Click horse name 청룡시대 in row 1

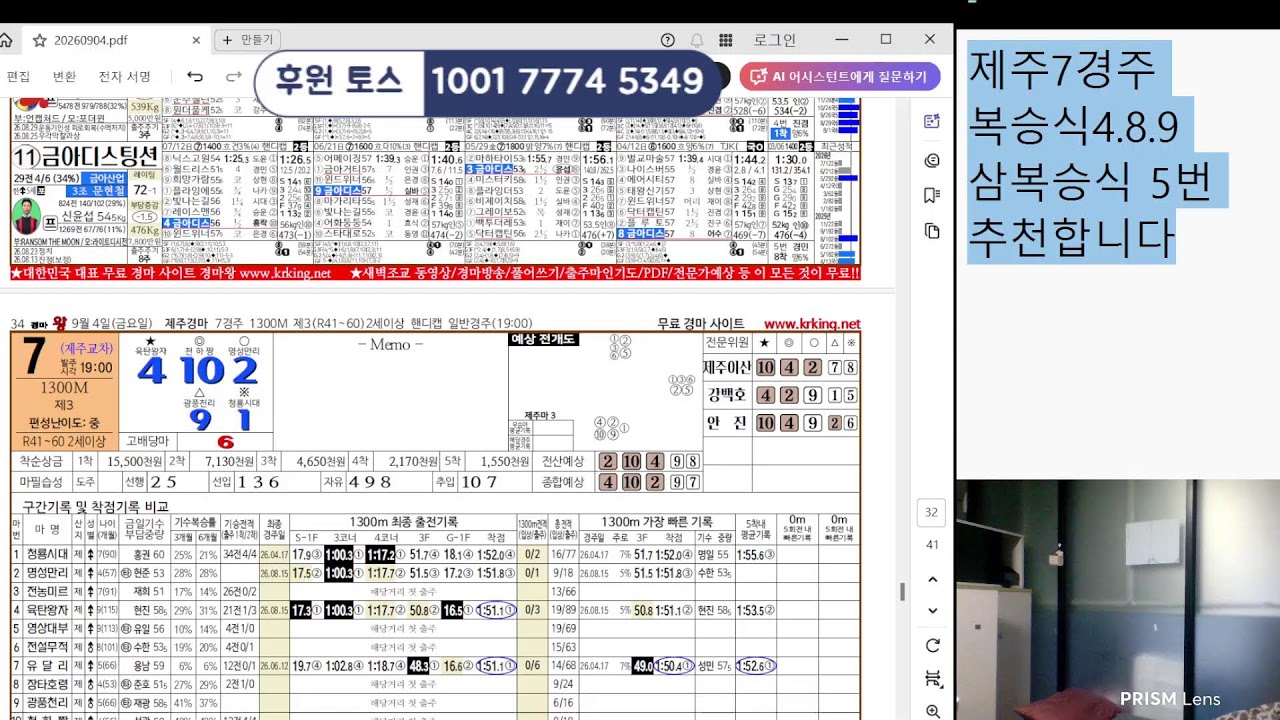47,554
